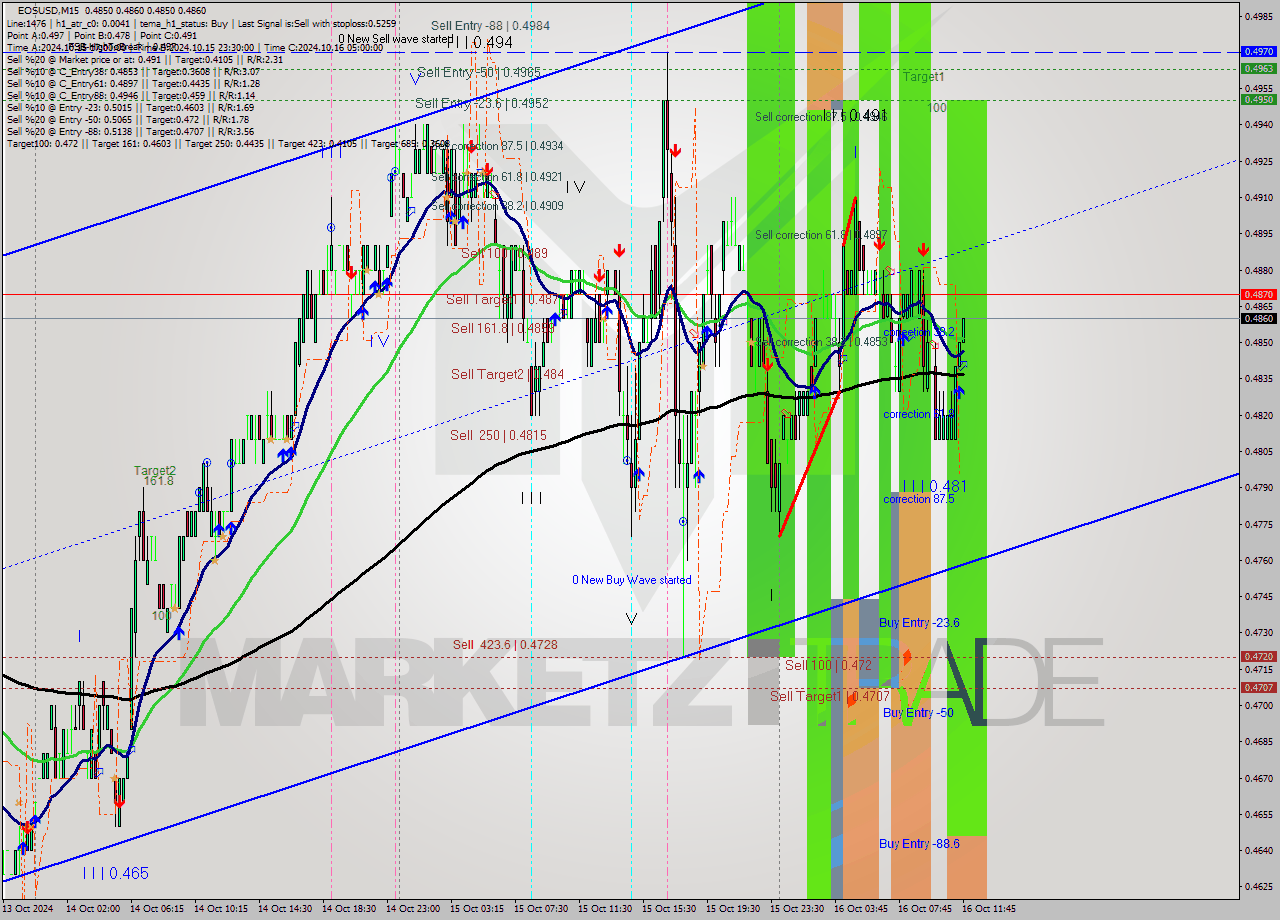The width and height of the screenshot is (1280, 920).
Task: Click the '13 Oct 2024' date label
Action: [30, 909]
